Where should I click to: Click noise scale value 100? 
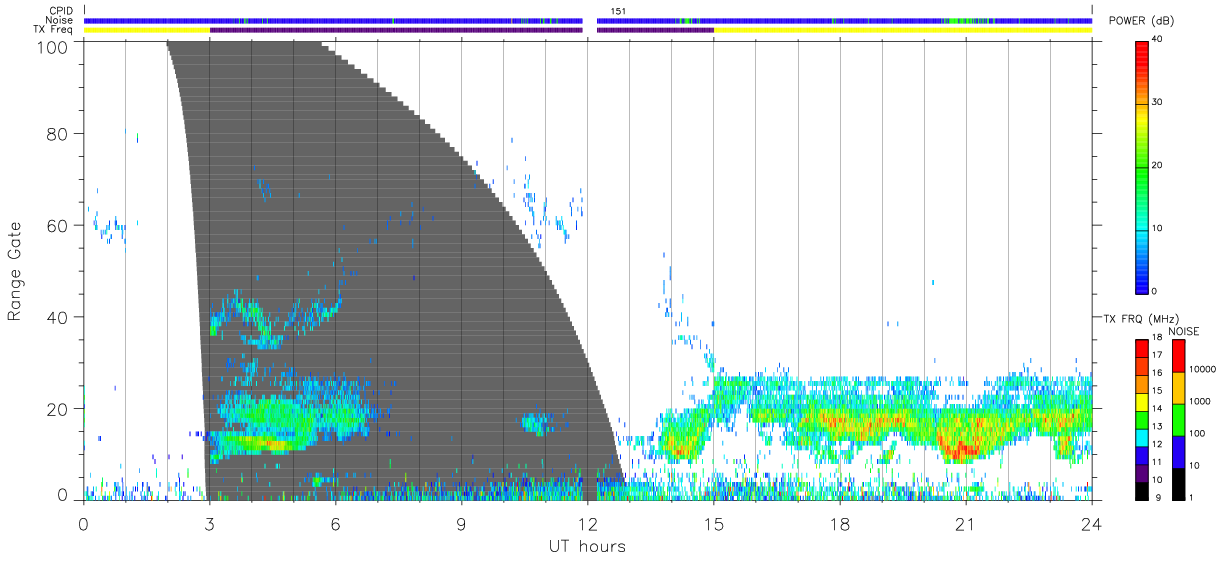(1198, 433)
